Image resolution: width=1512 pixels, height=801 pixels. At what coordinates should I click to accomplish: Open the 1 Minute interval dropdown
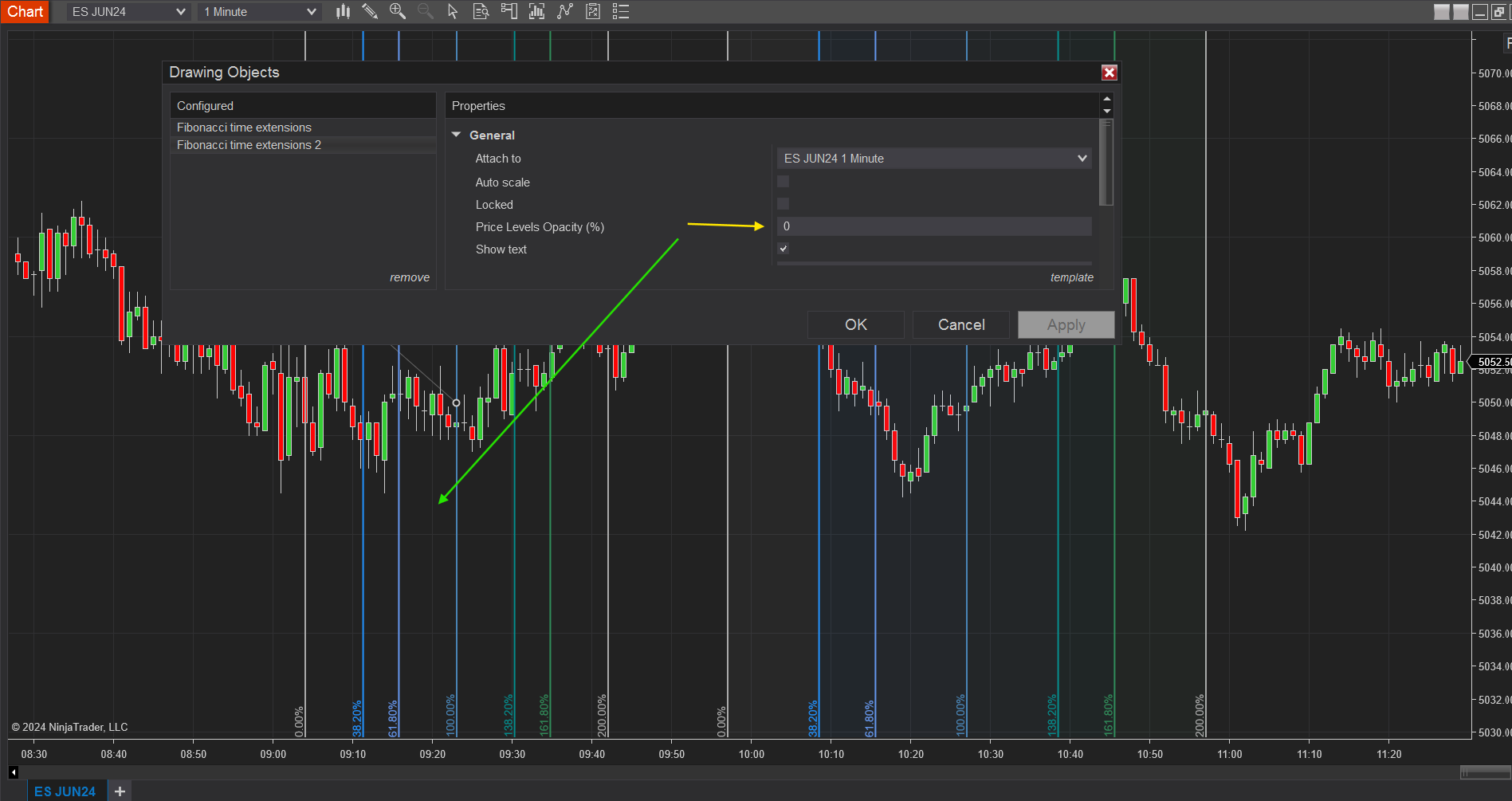[260, 12]
